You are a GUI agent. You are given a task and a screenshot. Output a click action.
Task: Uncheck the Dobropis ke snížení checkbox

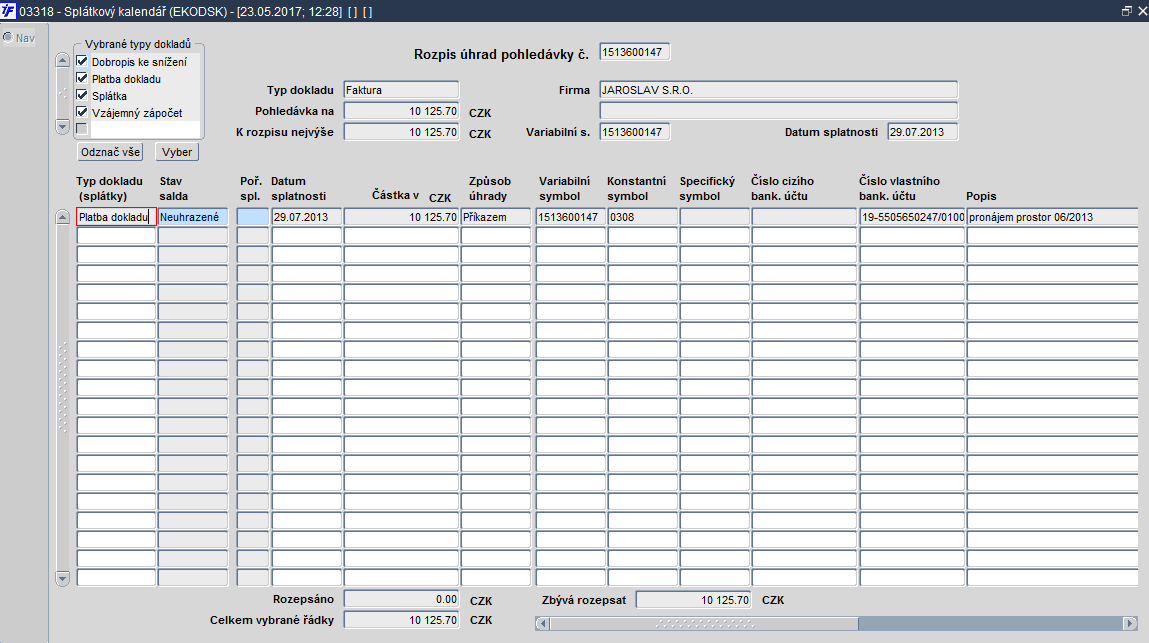82,62
